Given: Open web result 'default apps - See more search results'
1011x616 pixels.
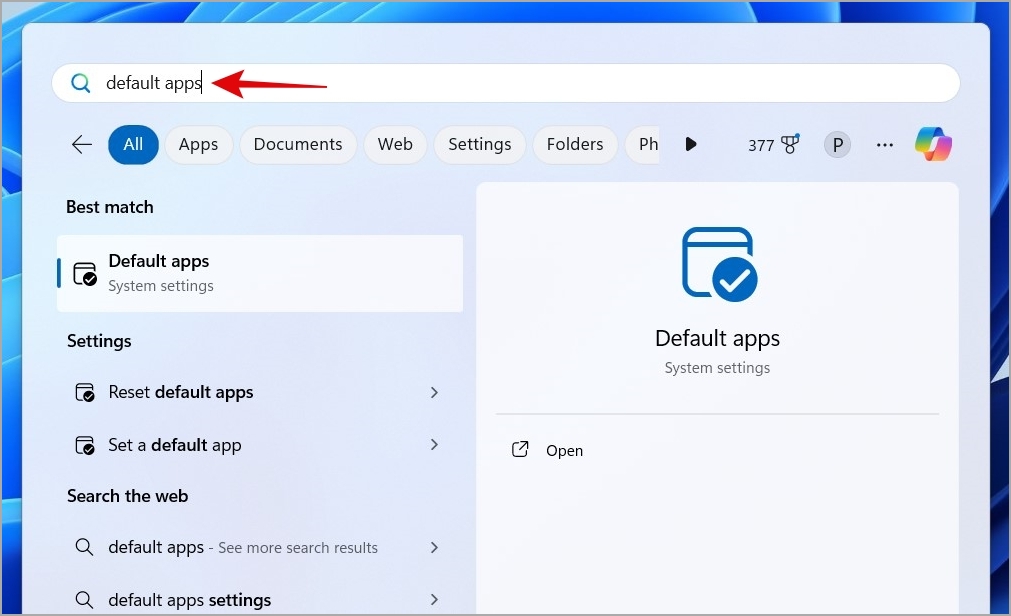Looking at the screenshot, I should pyautogui.click(x=260, y=548).
